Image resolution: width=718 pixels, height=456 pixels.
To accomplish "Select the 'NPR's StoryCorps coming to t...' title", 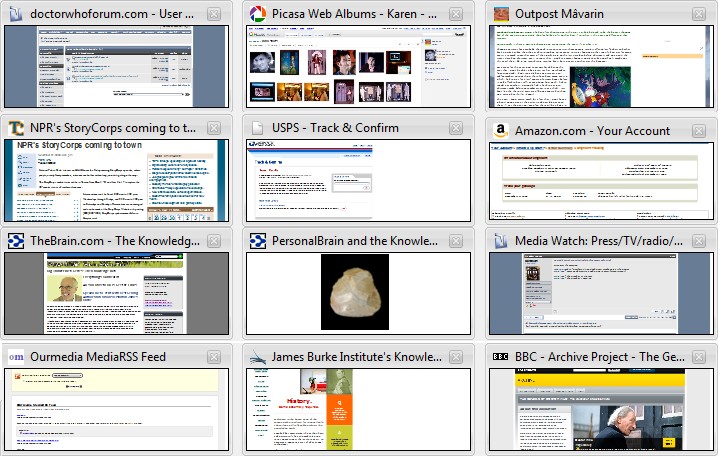I will (x=113, y=128).
